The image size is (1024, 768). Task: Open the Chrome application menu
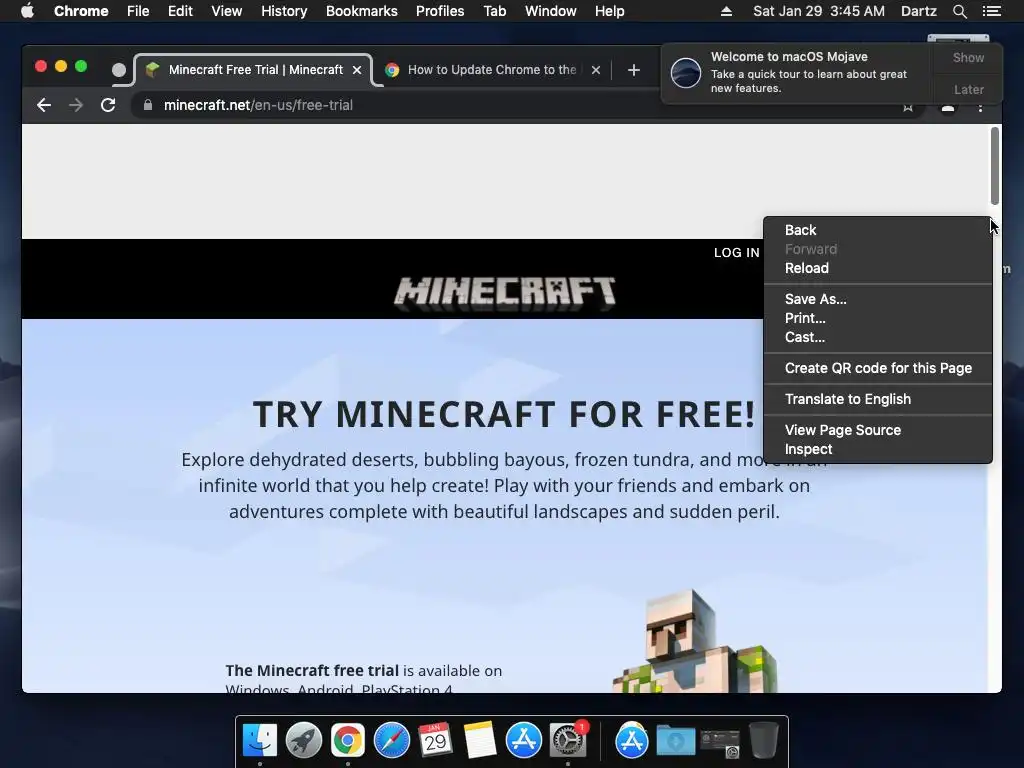click(81, 11)
